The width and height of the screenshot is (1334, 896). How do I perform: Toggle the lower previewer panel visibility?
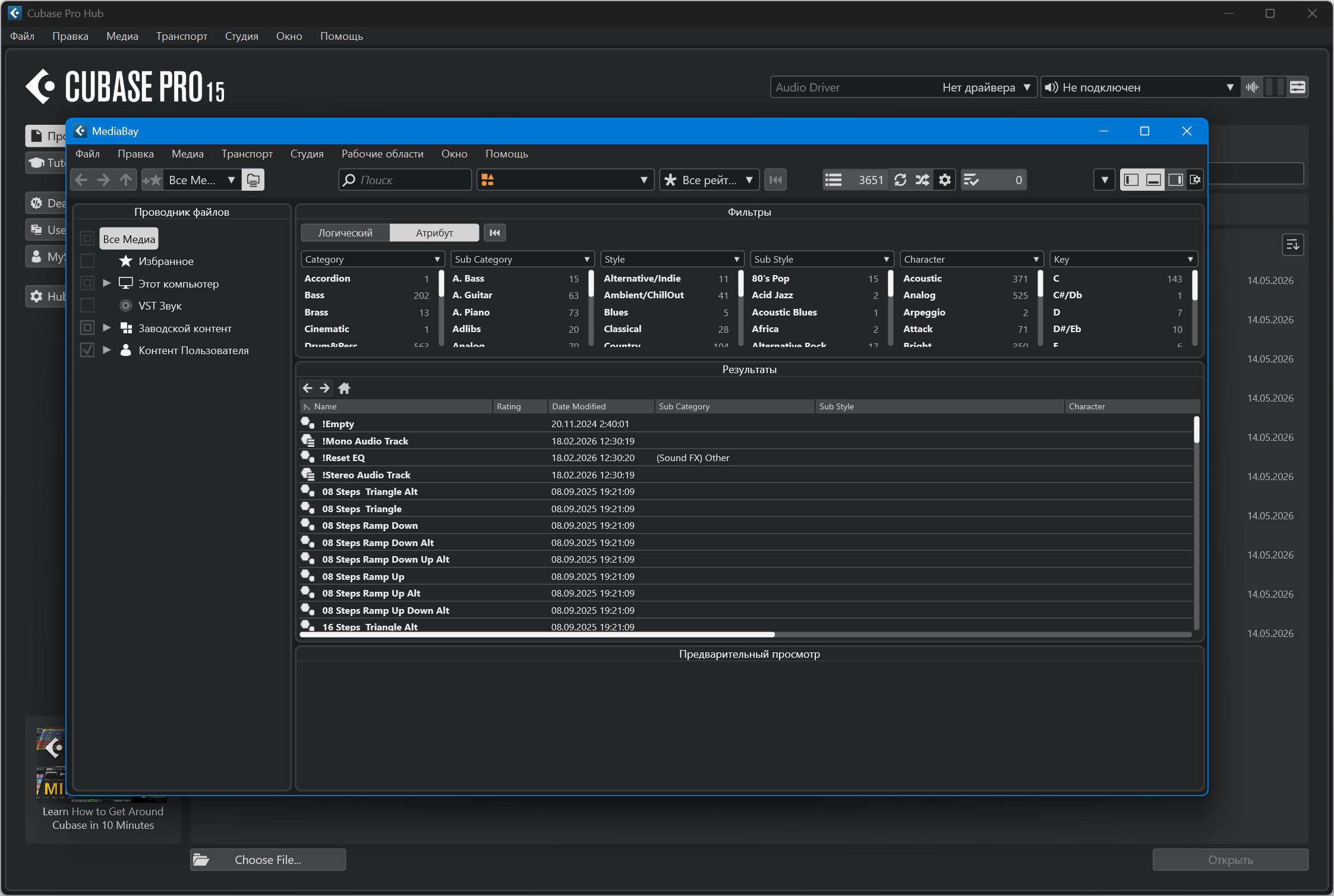(x=1153, y=180)
